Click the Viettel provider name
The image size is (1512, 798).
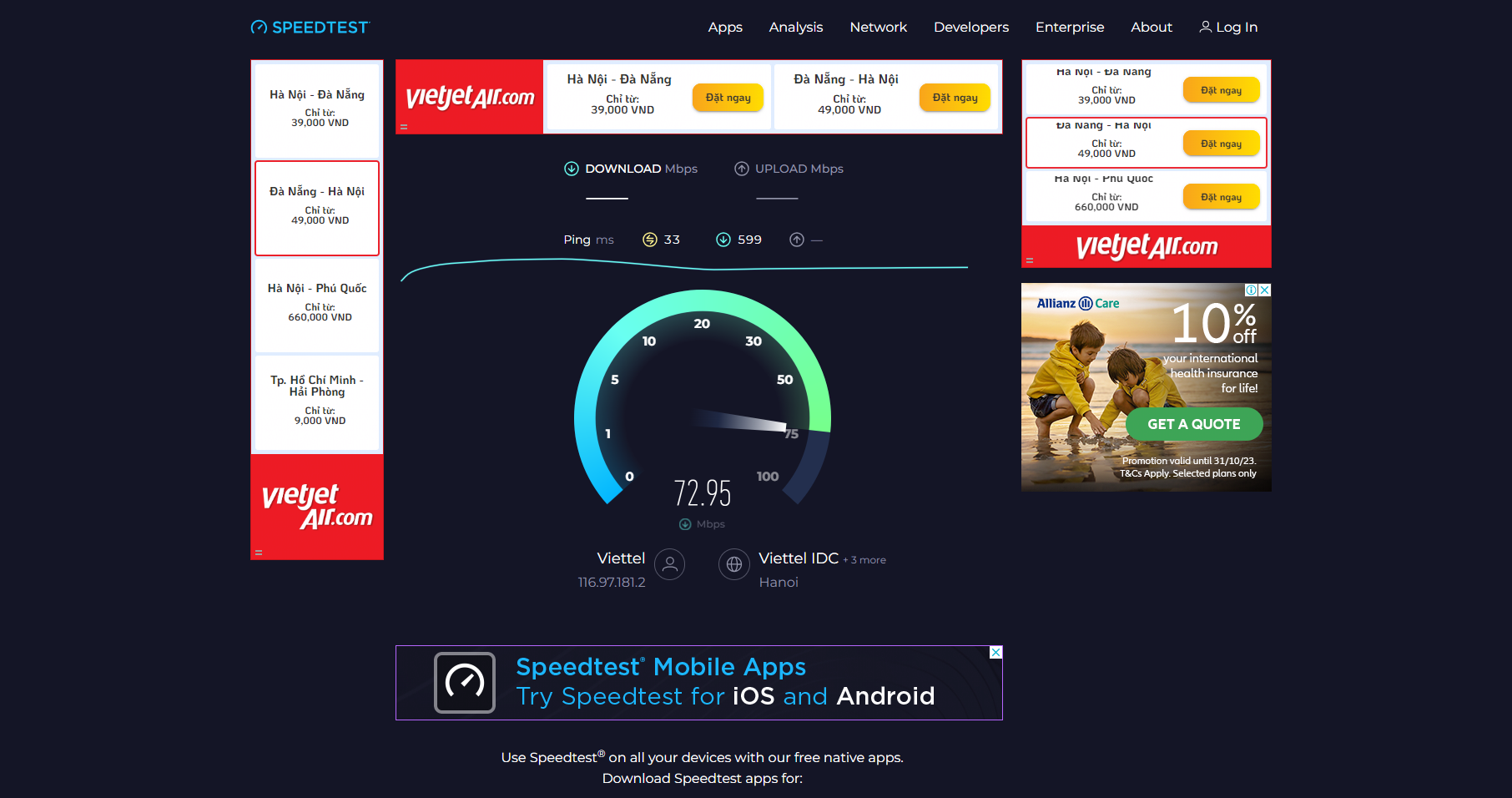(x=621, y=558)
